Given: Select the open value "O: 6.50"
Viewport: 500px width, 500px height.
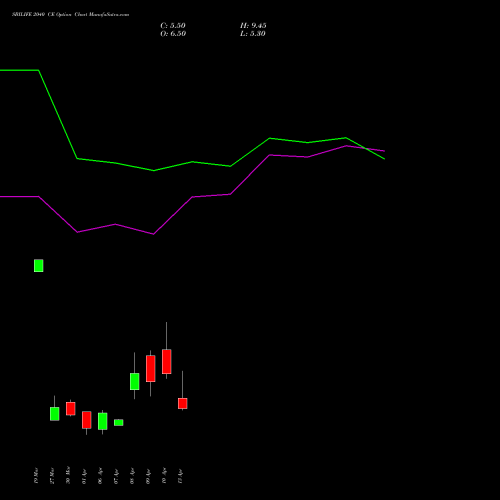Looking at the screenshot, I should (x=173, y=34).
